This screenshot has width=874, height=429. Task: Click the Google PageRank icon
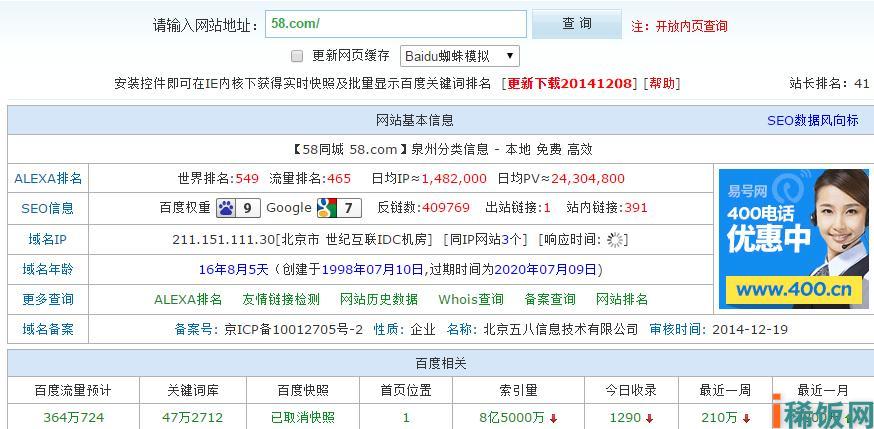coord(339,208)
